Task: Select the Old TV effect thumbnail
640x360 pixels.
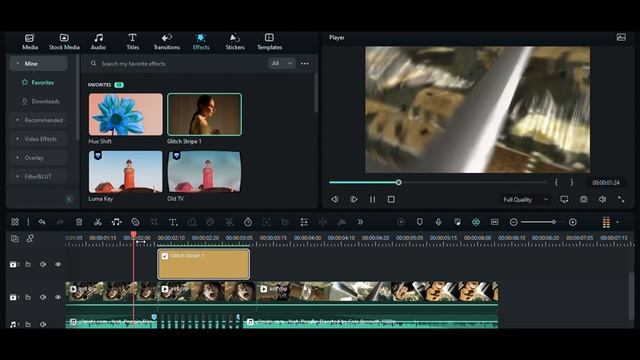Action: click(x=204, y=171)
